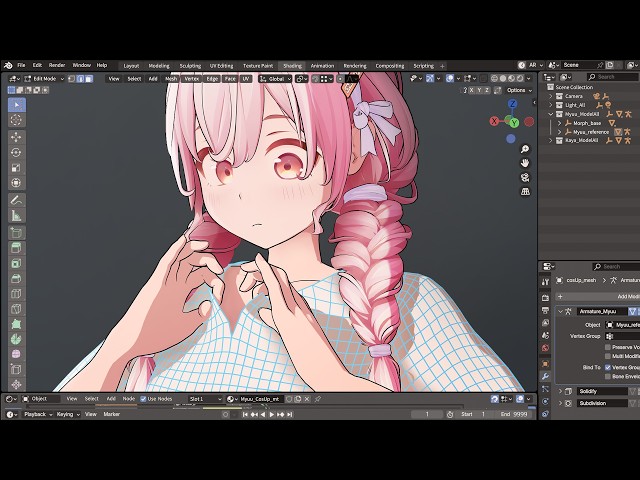
Task: Expand the Camera collection
Action: (551, 96)
